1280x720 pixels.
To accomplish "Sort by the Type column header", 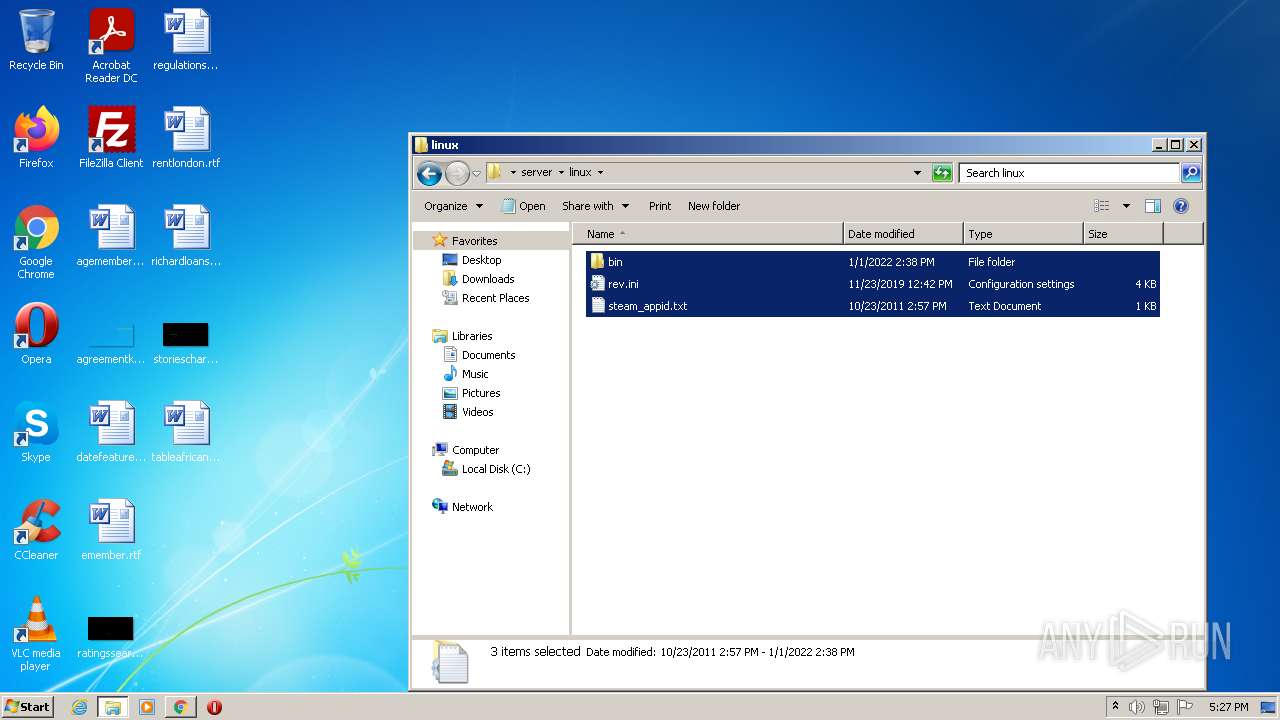I will click(1023, 234).
